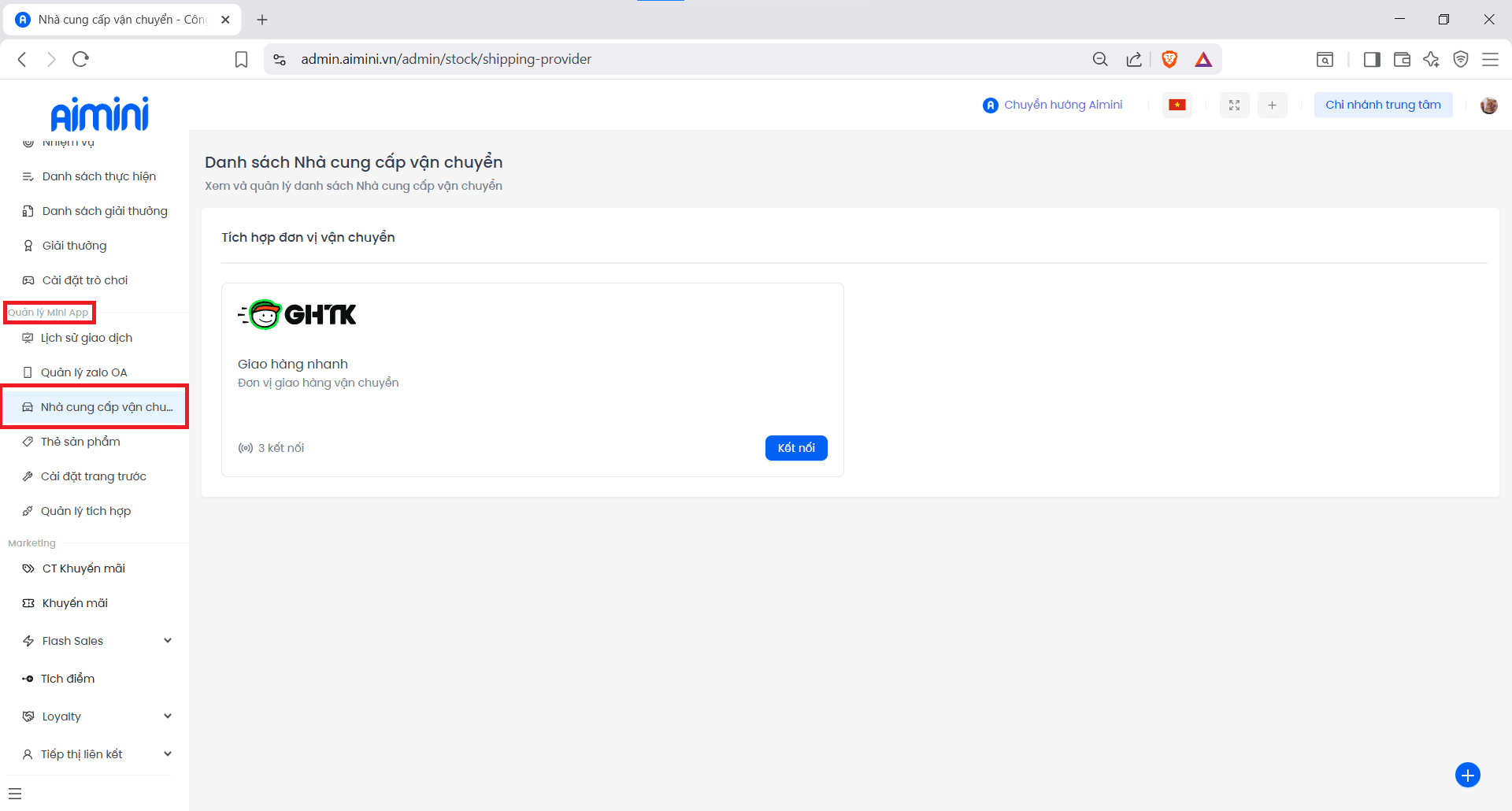This screenshot has width=1512, height=811.
Task: Open Chi nhánh trung tâm branch selector
Action: [1382, 105]
